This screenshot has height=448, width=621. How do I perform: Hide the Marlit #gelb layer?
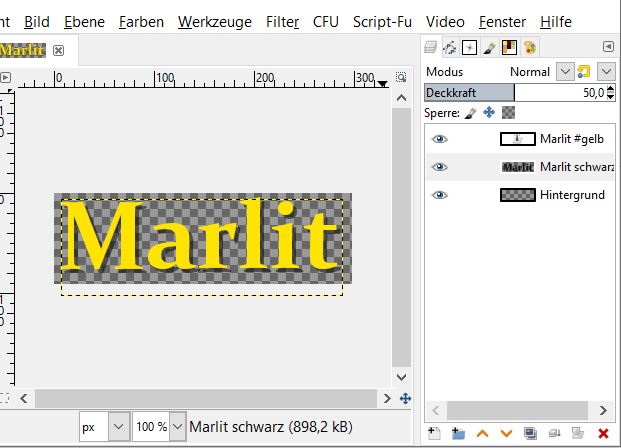pyautogui.click(x=438, y=140)
